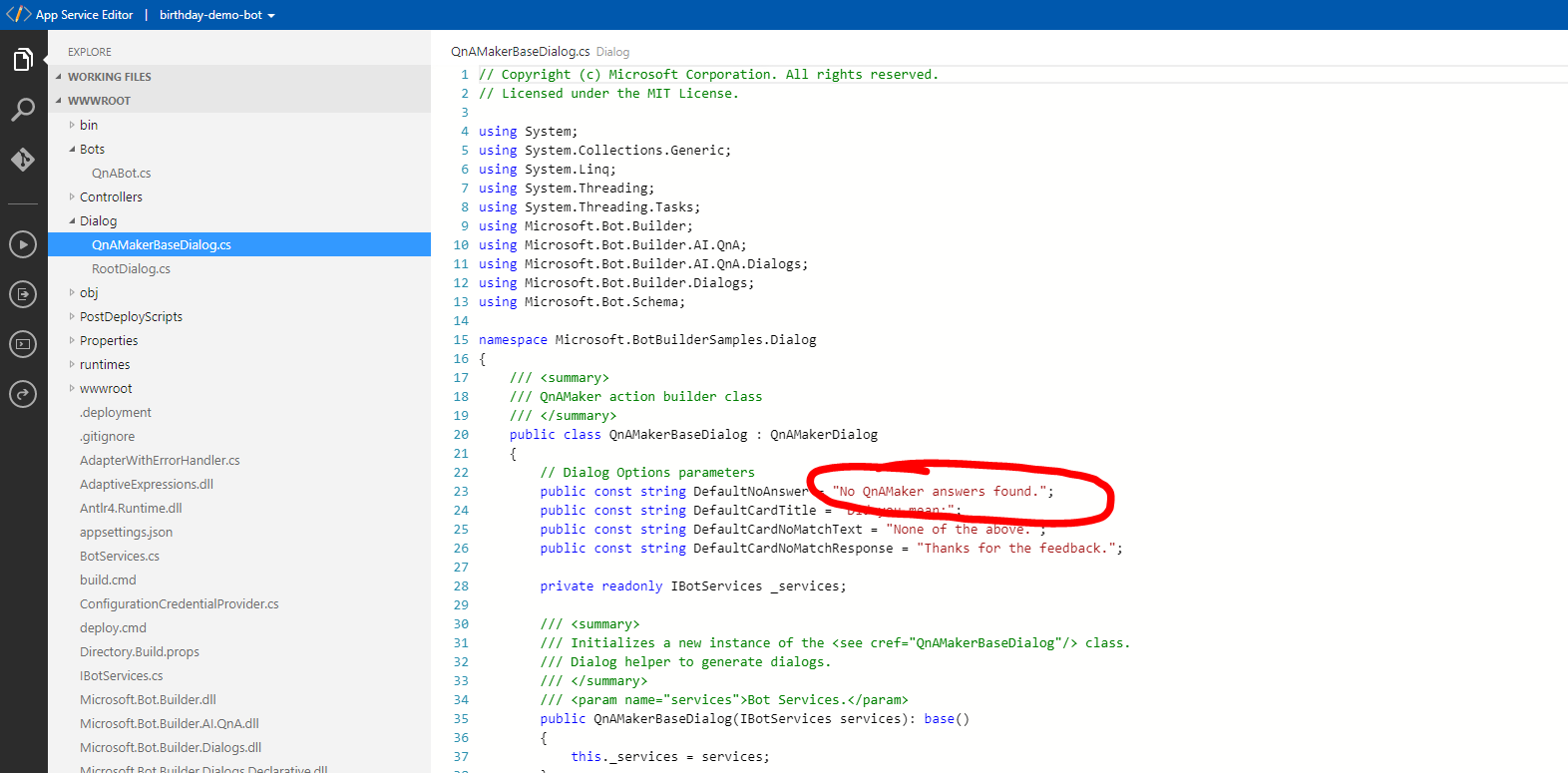Click line number 23 in the gutter
The width and height of the screenshot is (1568, 773).
(x=461, y=491)
